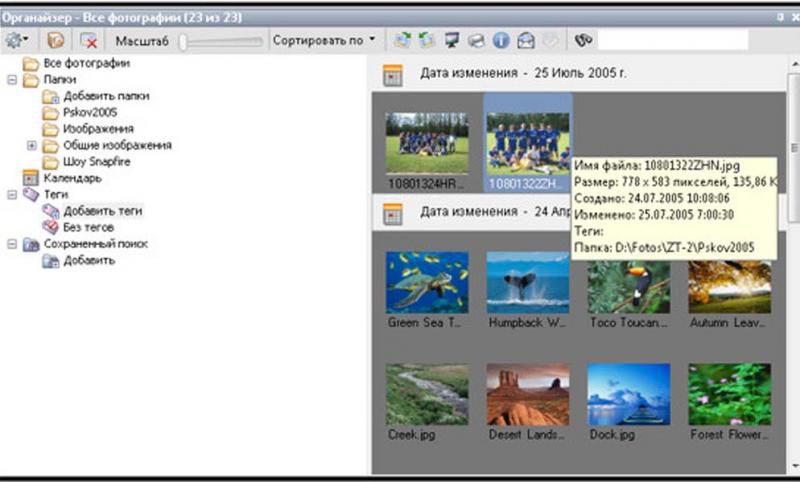This screenshot has width=800, height=482.
Task: Click the monitor slideshow icon in toolbar
Action: [x=451, y=41]
